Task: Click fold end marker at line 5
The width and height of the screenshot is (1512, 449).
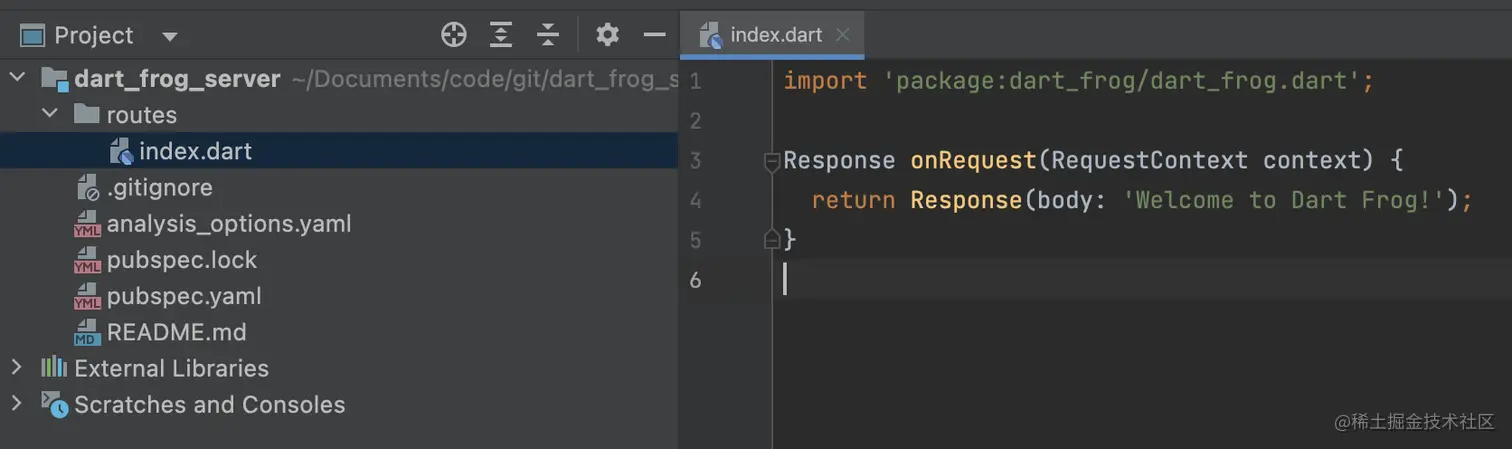Action: click(x=771, y=239)
